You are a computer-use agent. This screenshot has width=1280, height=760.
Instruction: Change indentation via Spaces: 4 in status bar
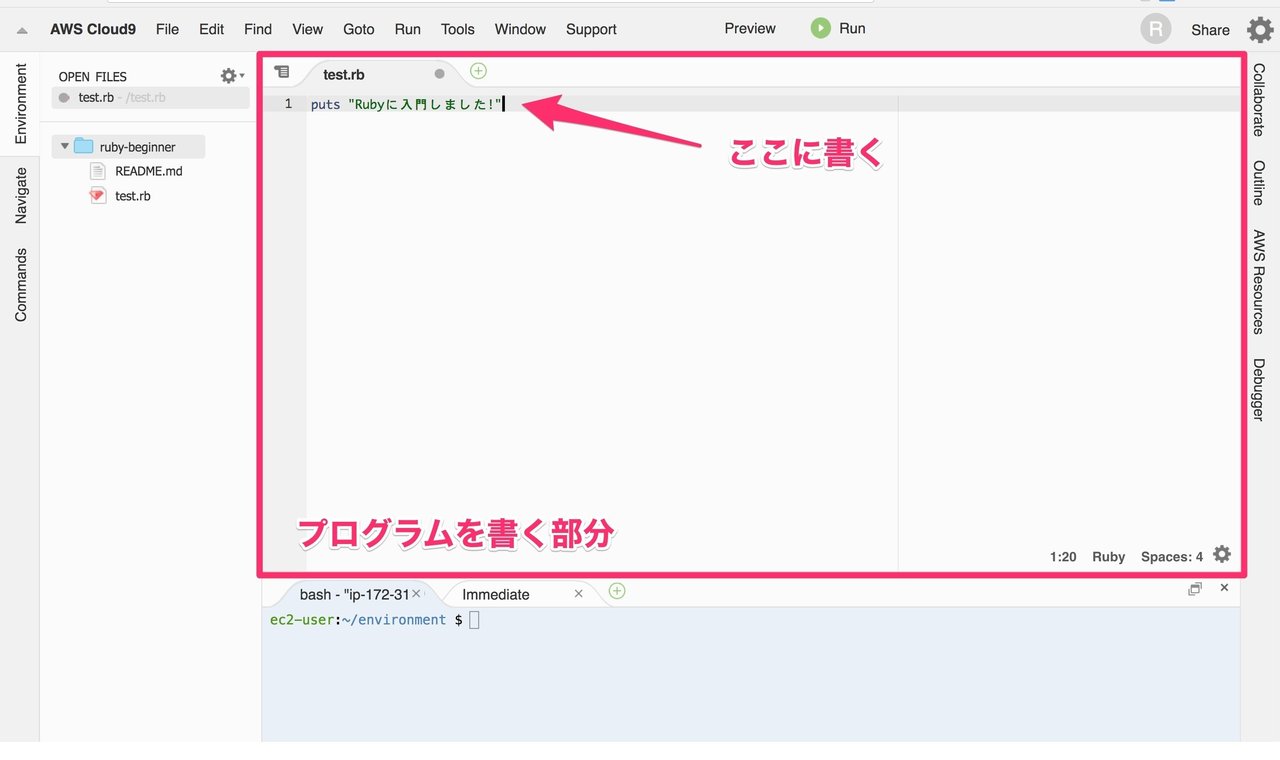point(1171,556)
